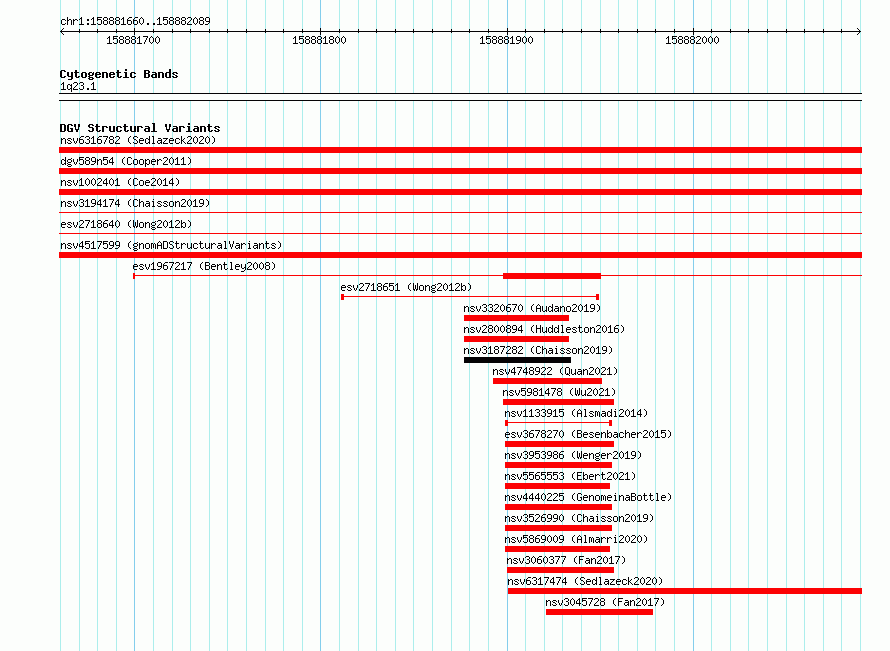The image size is (890, 651).
Task: Click the red bar under nsv6316782
Action: 460,150
